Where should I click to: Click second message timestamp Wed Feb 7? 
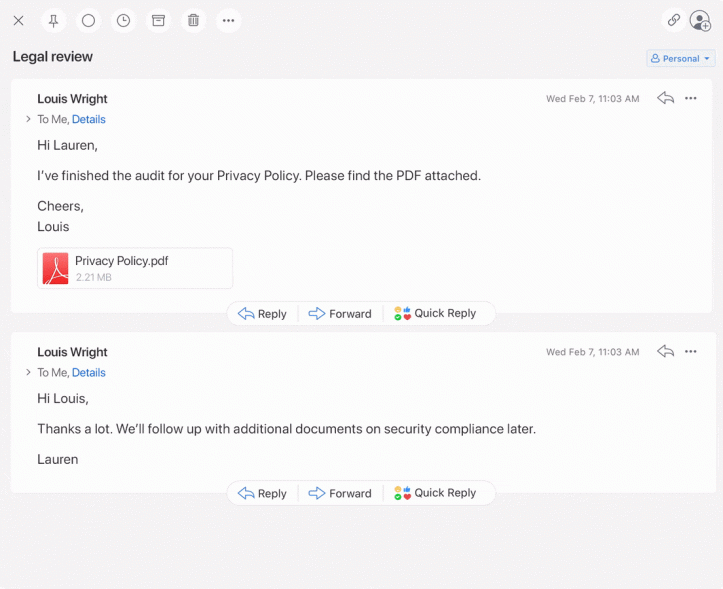pyautogui.click(x=593, y=352)
